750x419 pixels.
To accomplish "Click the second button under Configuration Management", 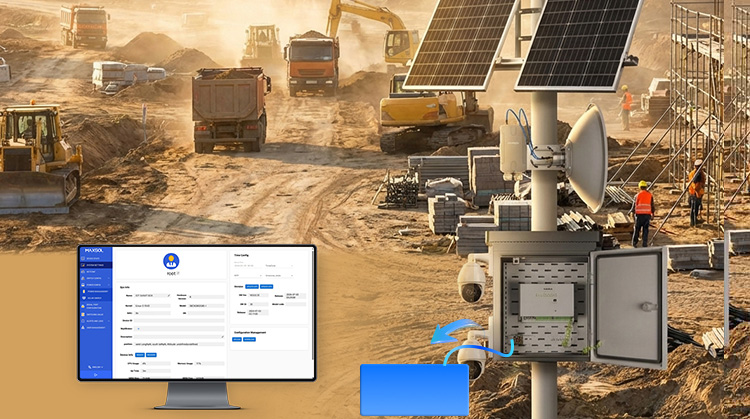I will coord(249,339).
